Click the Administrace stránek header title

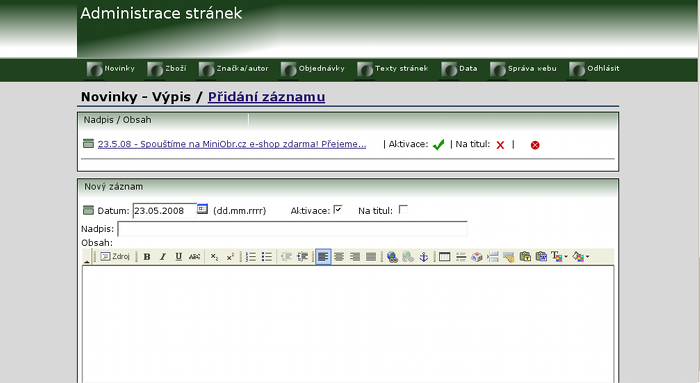coord(161,13)
